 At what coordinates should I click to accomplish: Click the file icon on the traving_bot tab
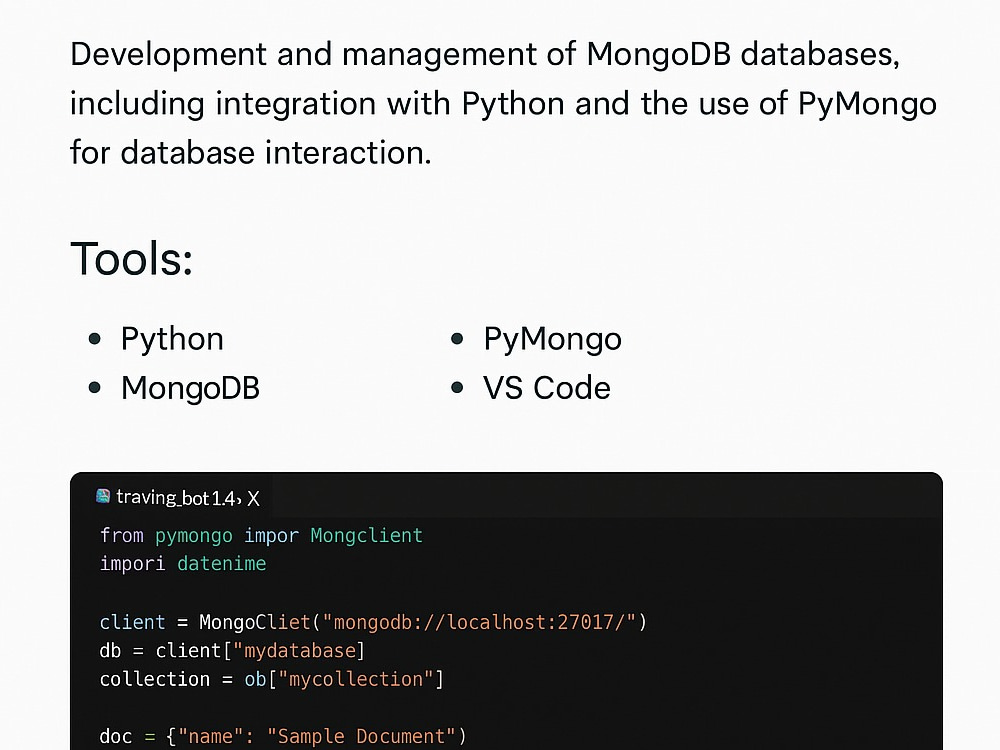[103, 496]
